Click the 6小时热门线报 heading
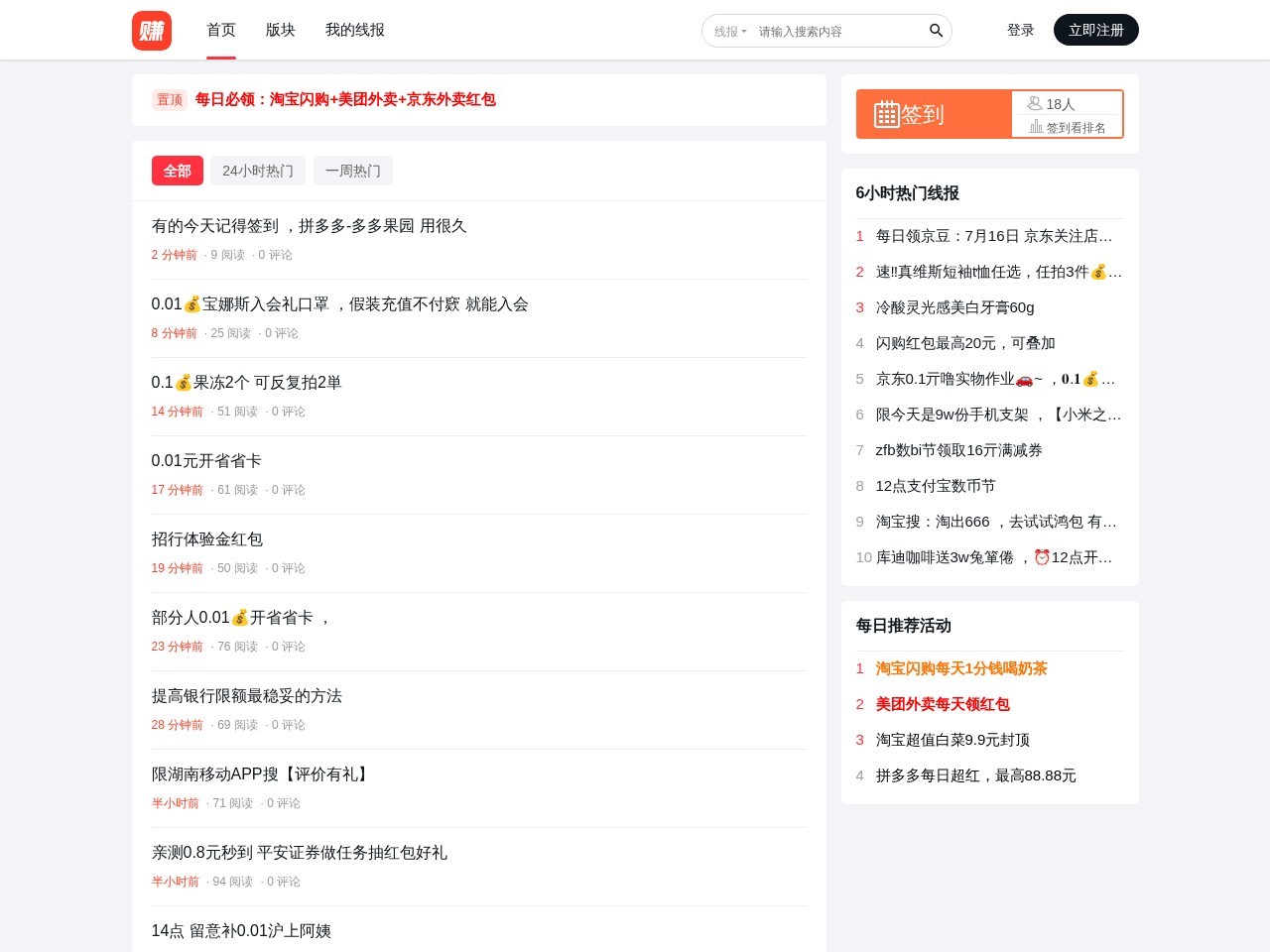Screen dimensions: 1270x952 click(908, 193)
